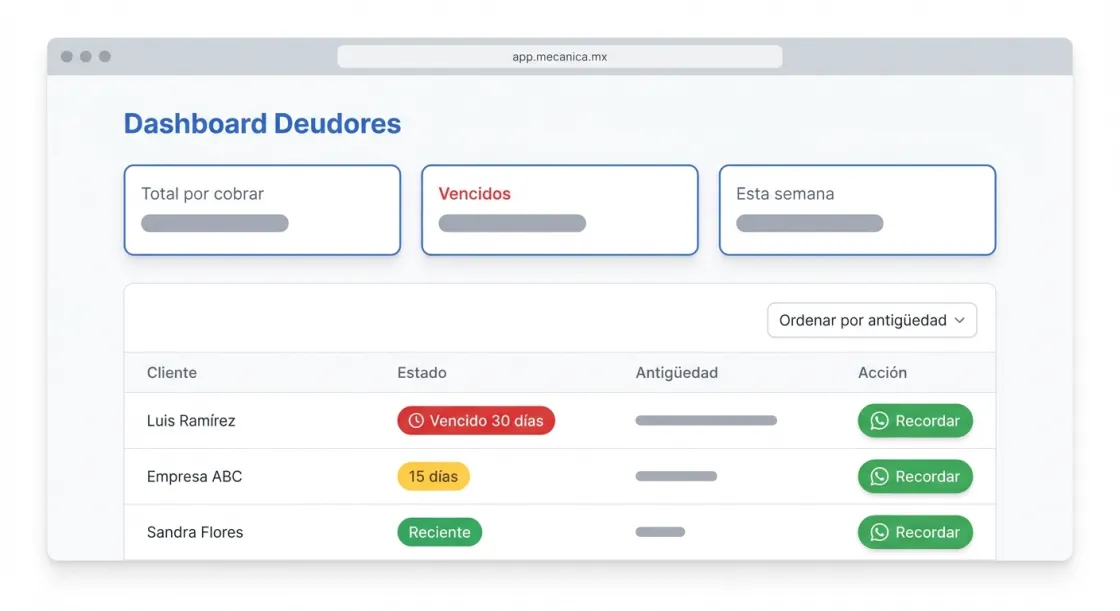This screenshot has width=1120, height=611.
Task: Click the Antigüedad column header
Action: tap(676, 372)
